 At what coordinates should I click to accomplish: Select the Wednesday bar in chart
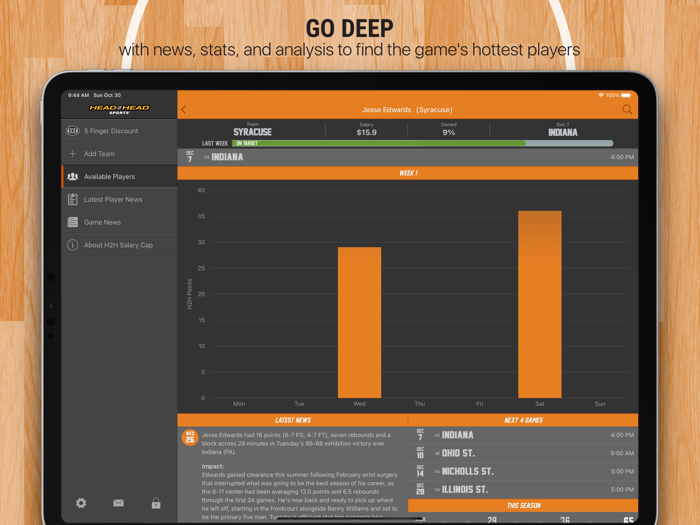(359, 322)
